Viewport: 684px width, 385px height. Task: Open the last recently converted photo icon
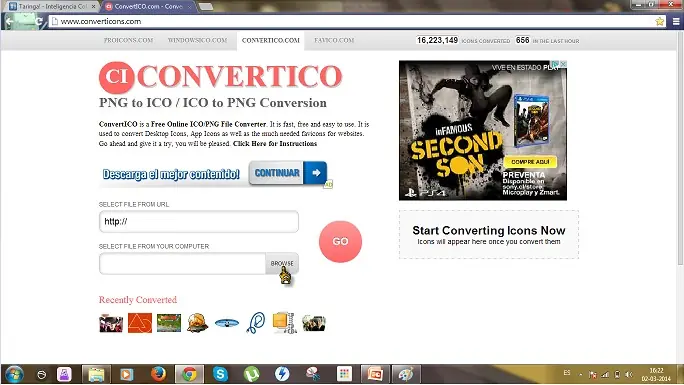click(314, 323)
